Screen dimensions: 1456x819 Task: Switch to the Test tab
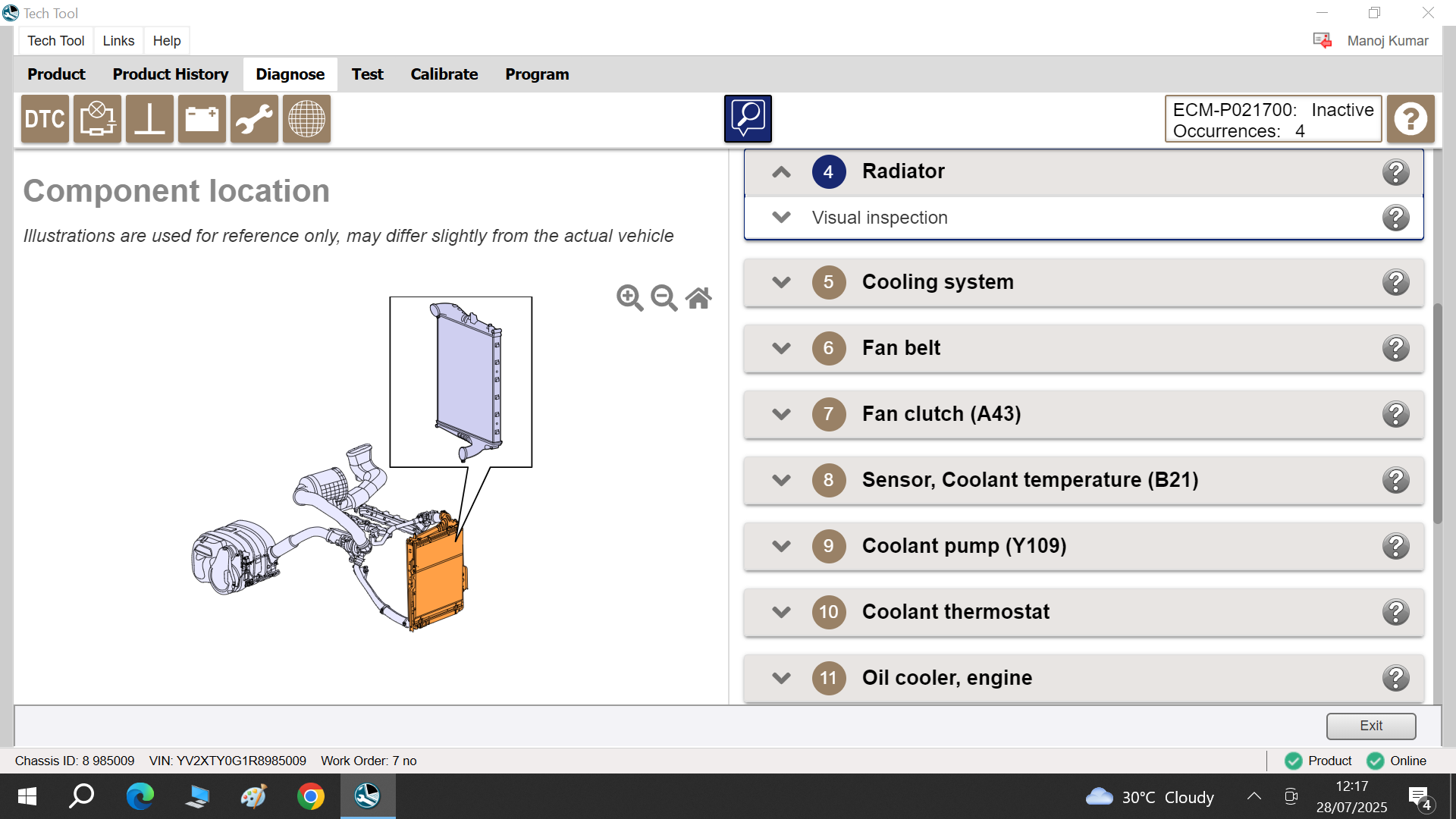click(x=367, y=74)
